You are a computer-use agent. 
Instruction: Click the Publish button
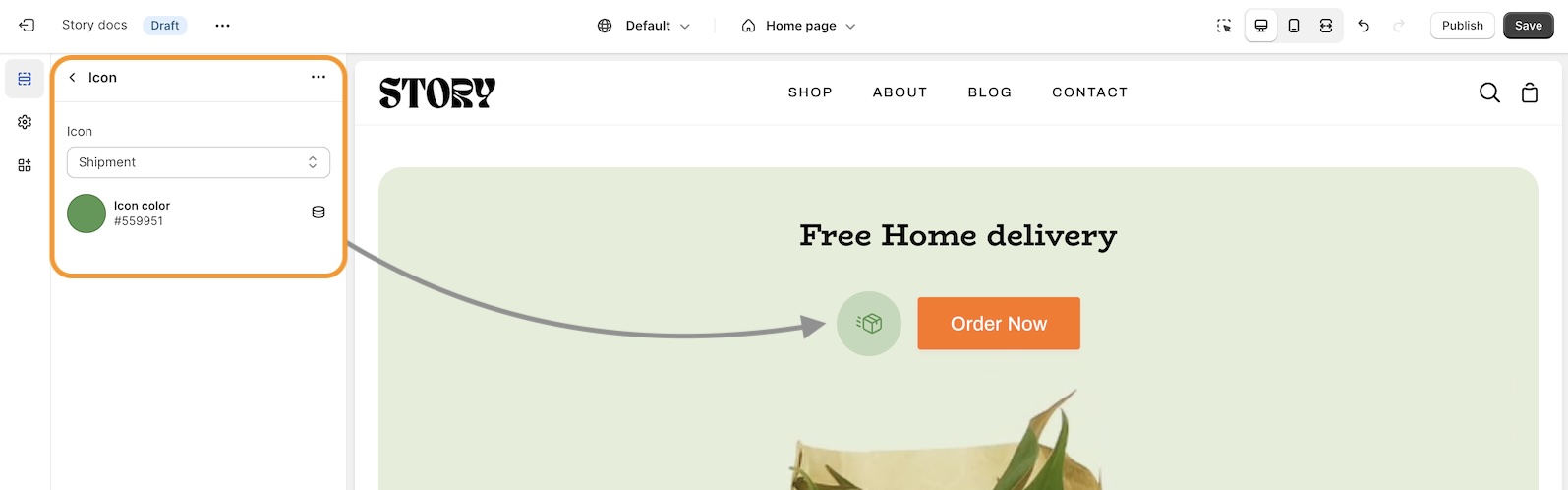pos(1462,26)
